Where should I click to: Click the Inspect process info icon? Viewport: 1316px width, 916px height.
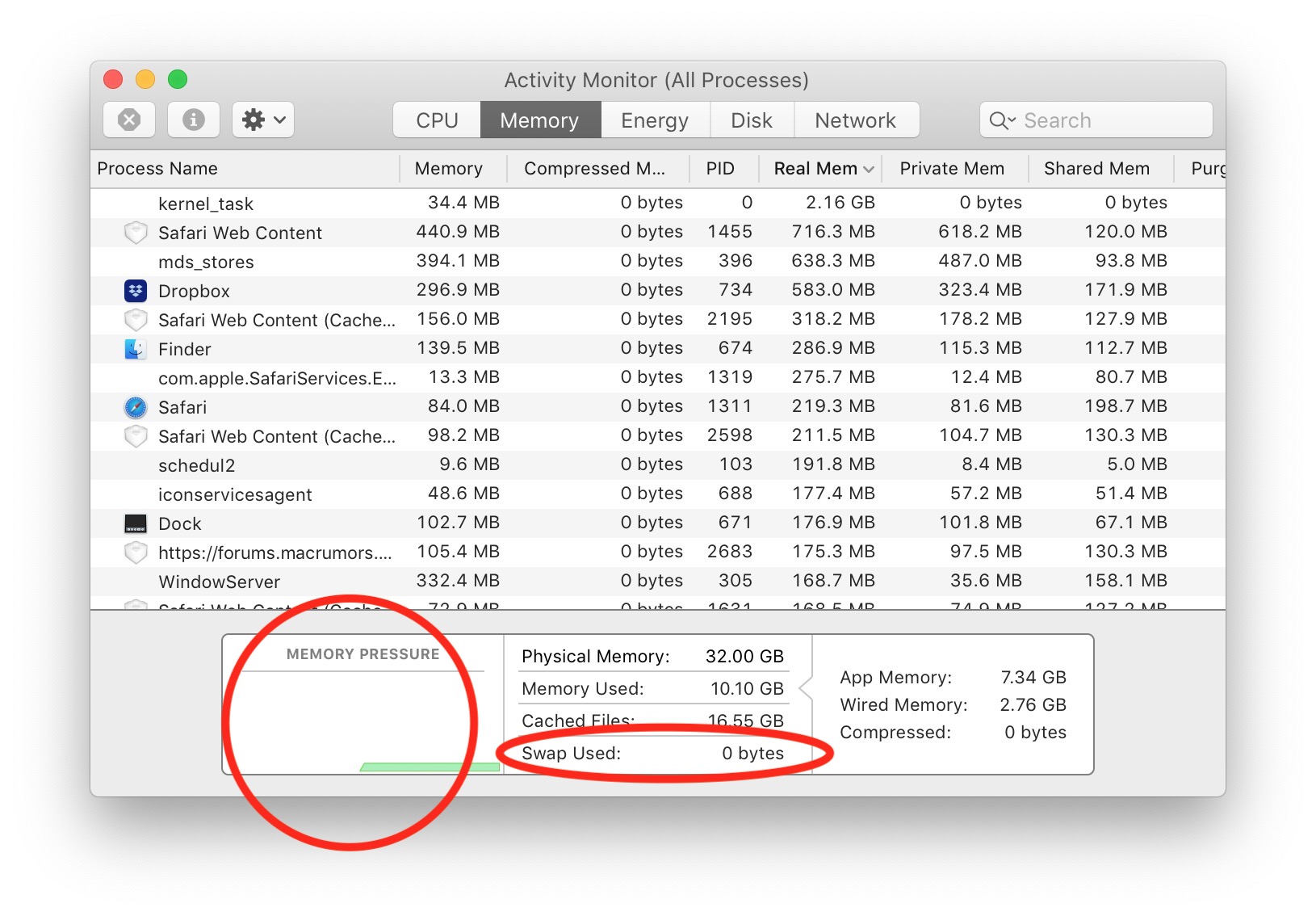tap(194, 120)
